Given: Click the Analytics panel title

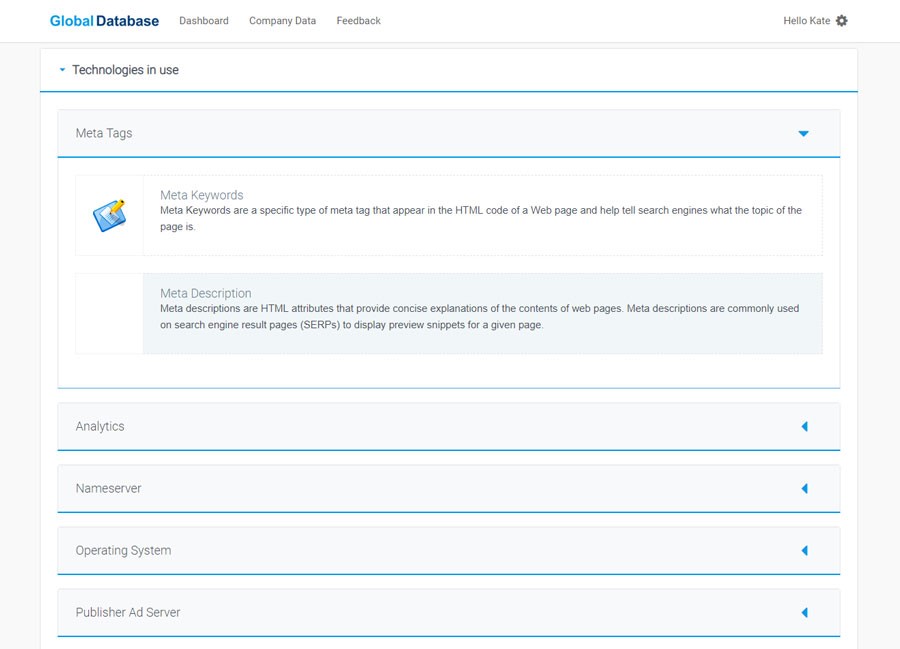Looking at the screenshot, I should [x=100, y=426].
